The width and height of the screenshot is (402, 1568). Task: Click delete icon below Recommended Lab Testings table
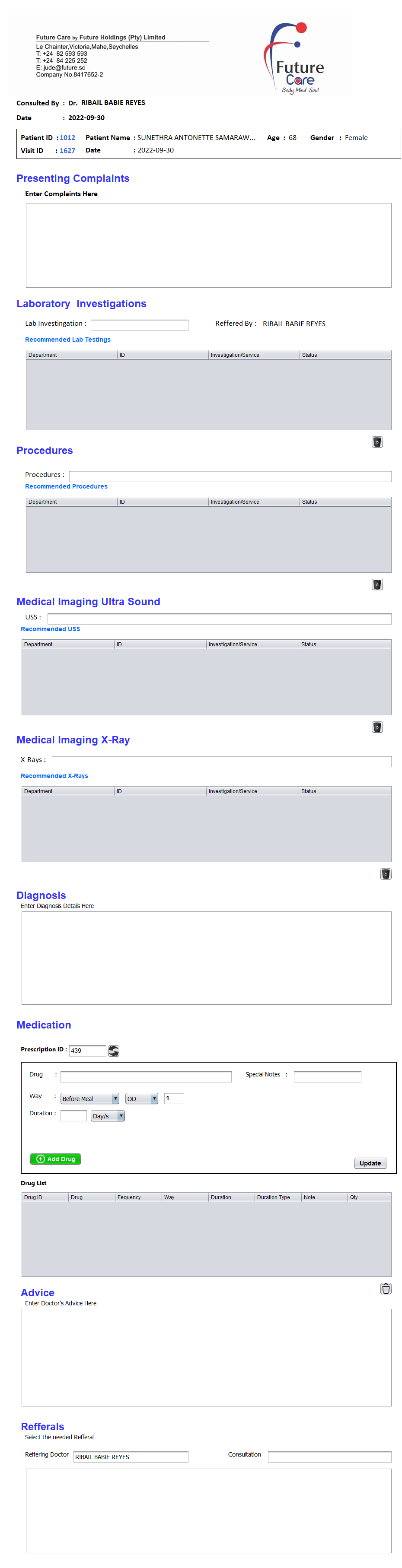pyautogui.click(x=377, y=442)
